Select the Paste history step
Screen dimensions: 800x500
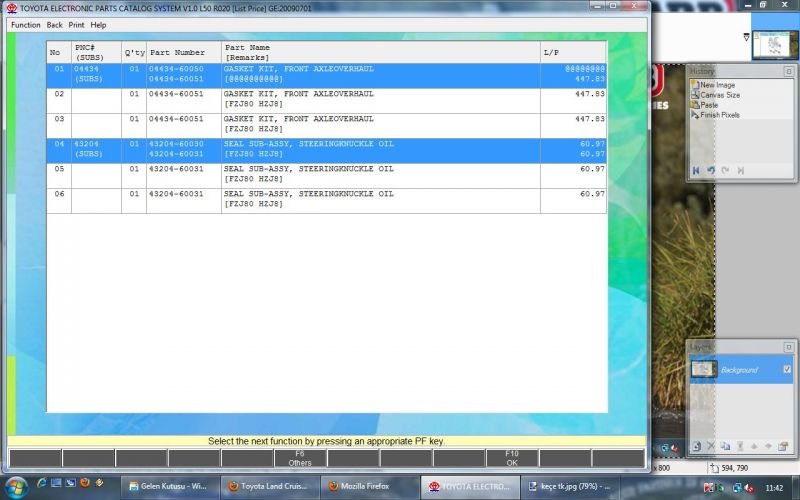pyautogui.click(x=709, y=105)
